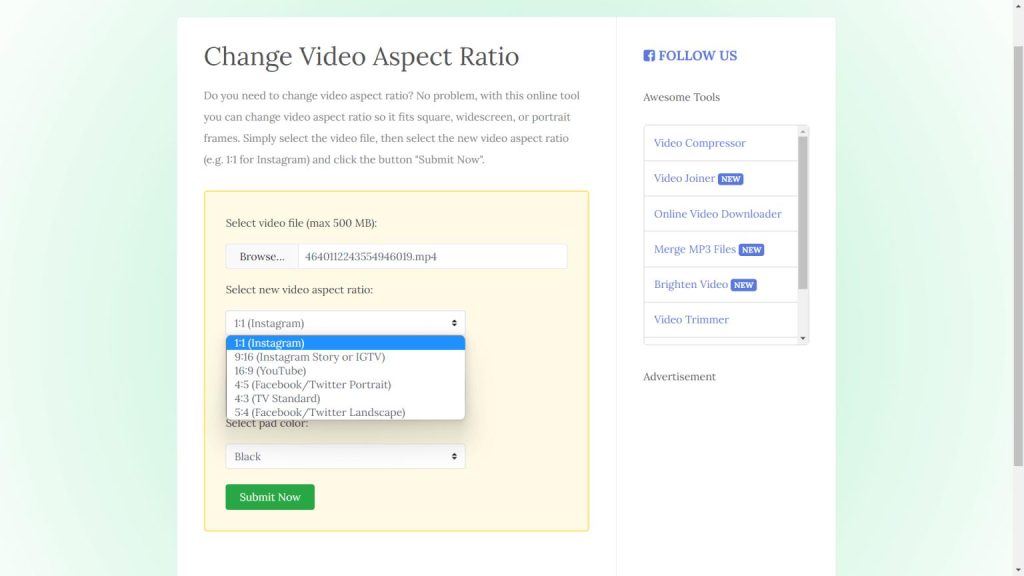This screenshot has height=576, width=1024.
Task: Click the NEW badge beside Video Joiner
Action: click(x=731, y=178)
